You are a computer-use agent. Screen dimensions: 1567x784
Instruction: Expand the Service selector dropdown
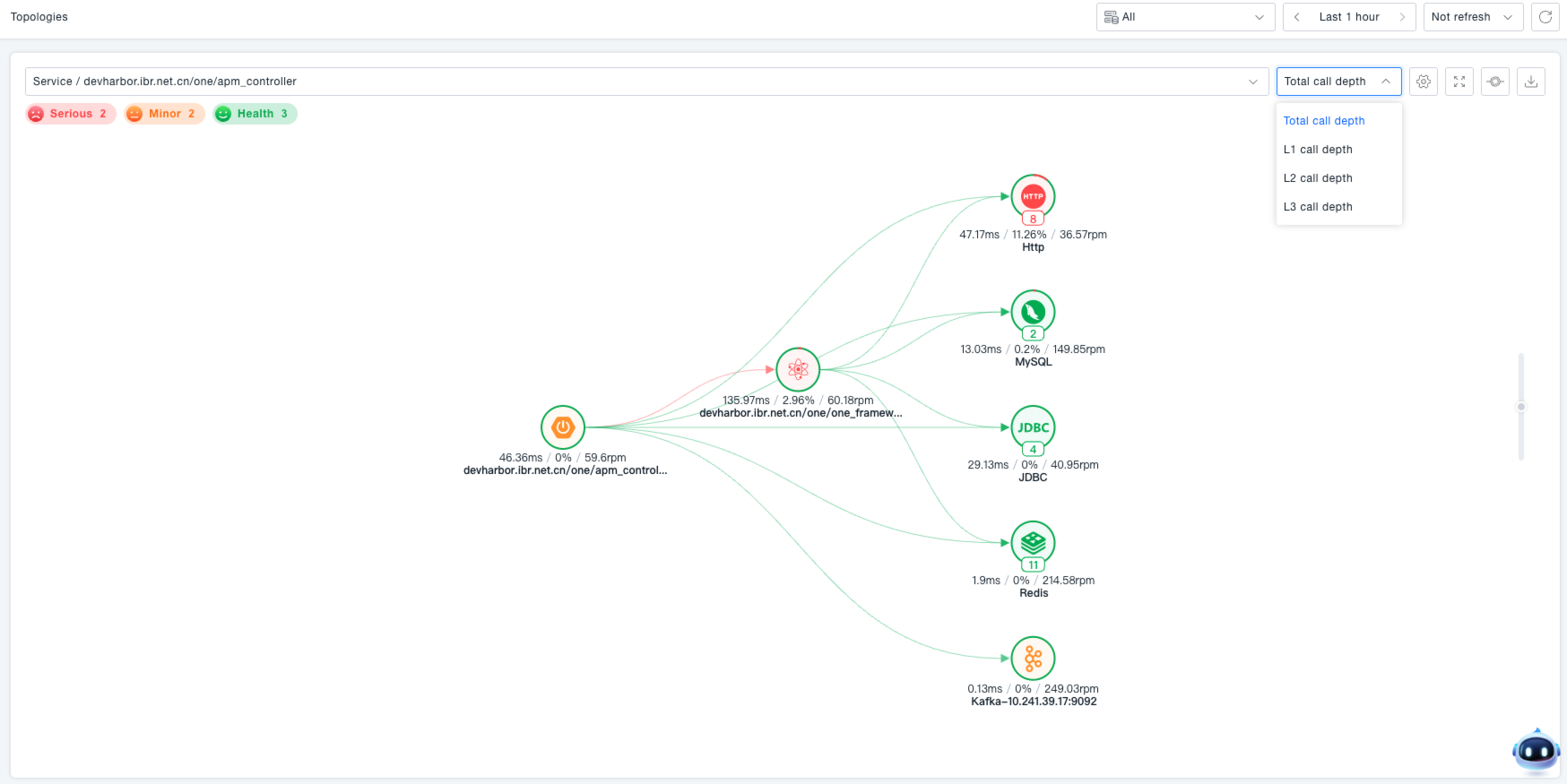pyautogui.click(x=646, y=82)
